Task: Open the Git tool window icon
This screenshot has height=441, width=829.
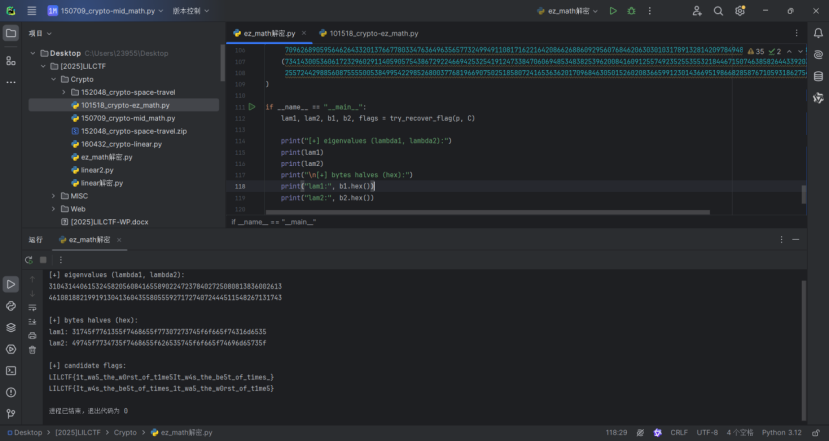Action: coord(11,413)
